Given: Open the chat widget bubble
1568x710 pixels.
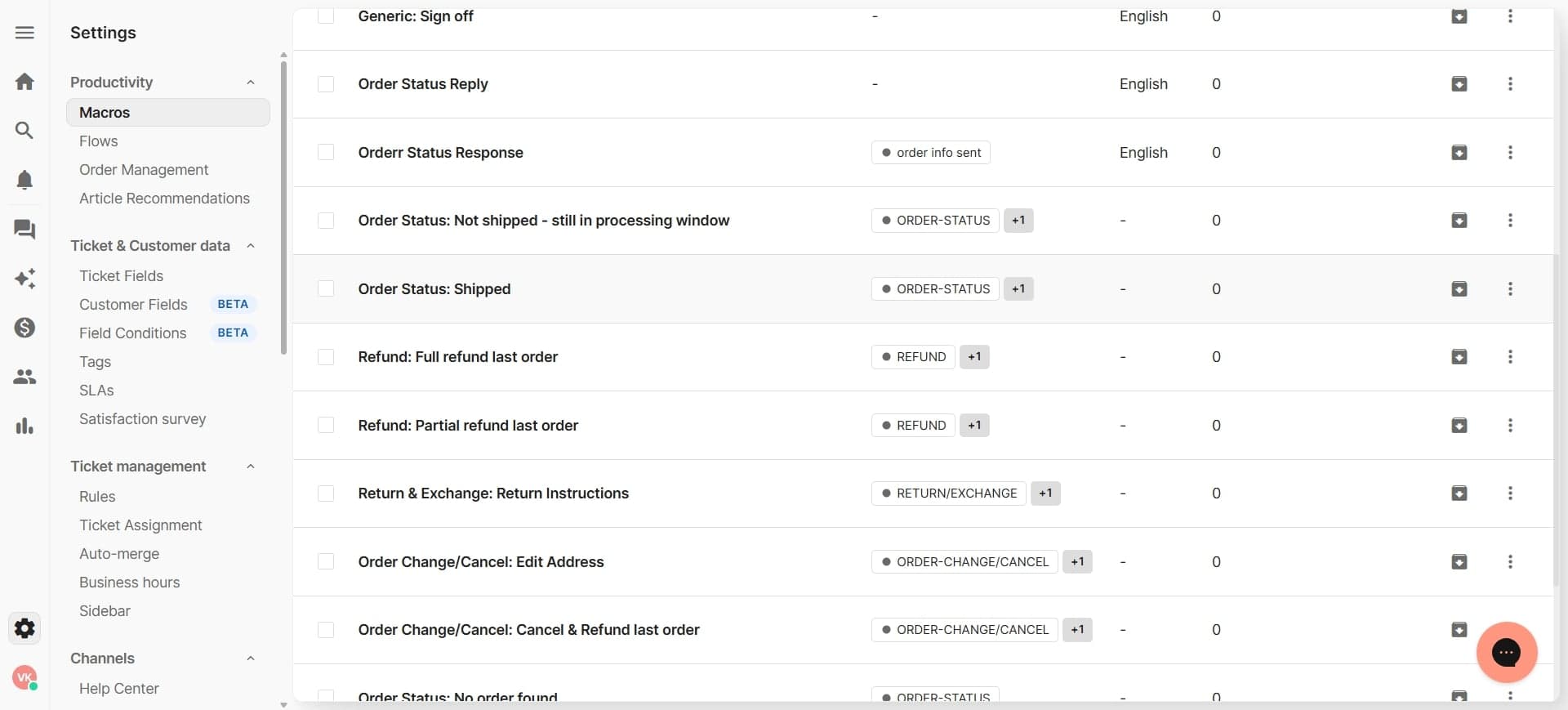Looking at the screenshot, I should [x=1507, y=653].
